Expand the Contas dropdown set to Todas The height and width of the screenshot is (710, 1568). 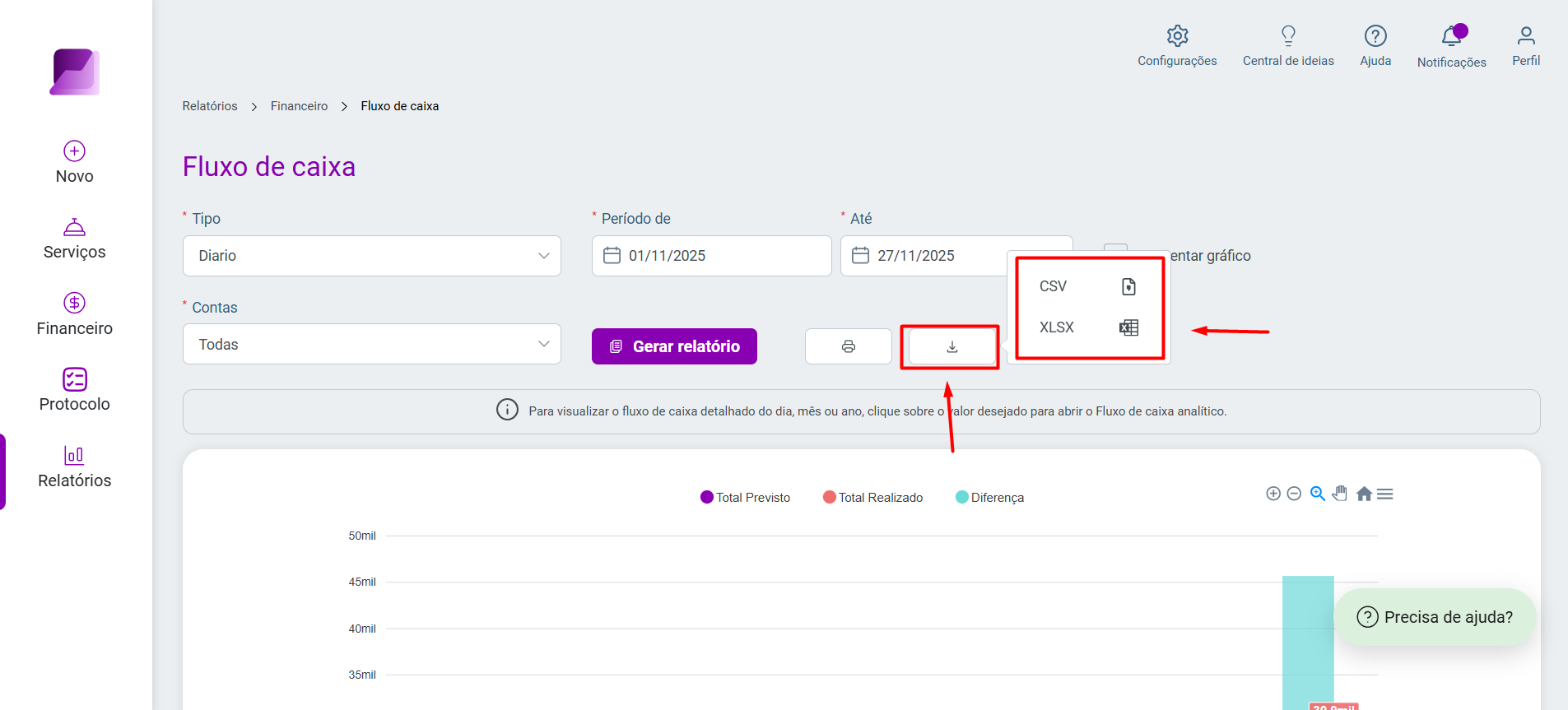point(372,345)
